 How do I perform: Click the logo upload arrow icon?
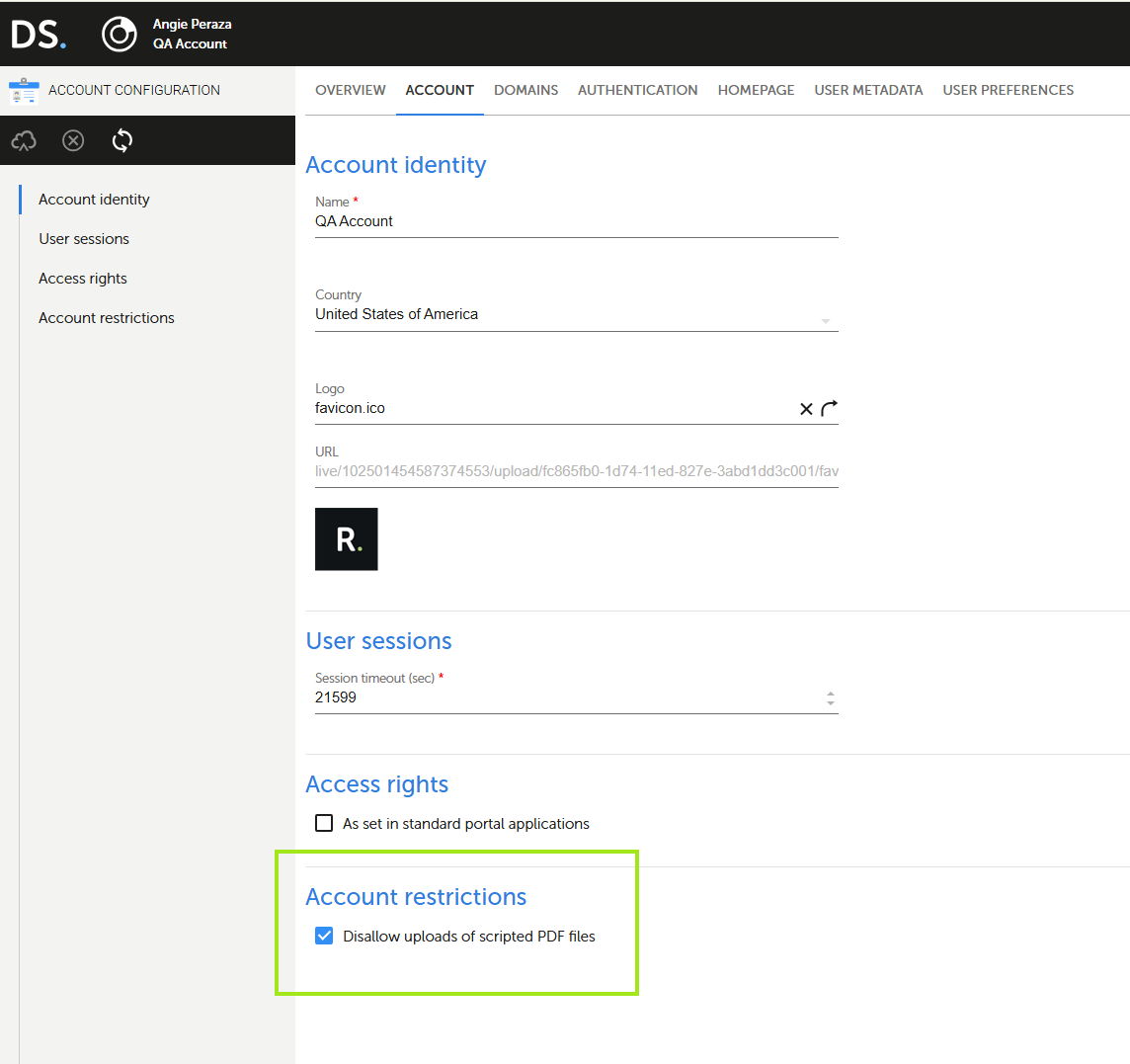click(830, 408)
